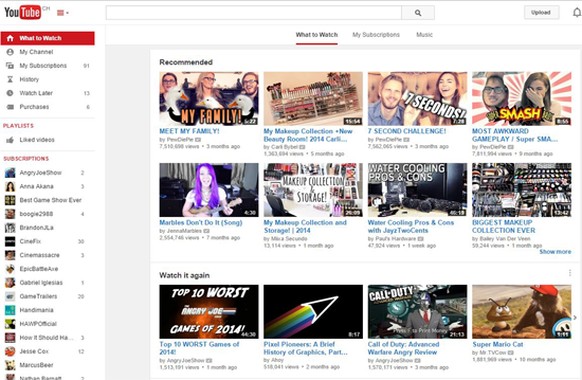Screen dimensions: 582x380
Task: Open Carli Bybel channel link
Action: 285,147
